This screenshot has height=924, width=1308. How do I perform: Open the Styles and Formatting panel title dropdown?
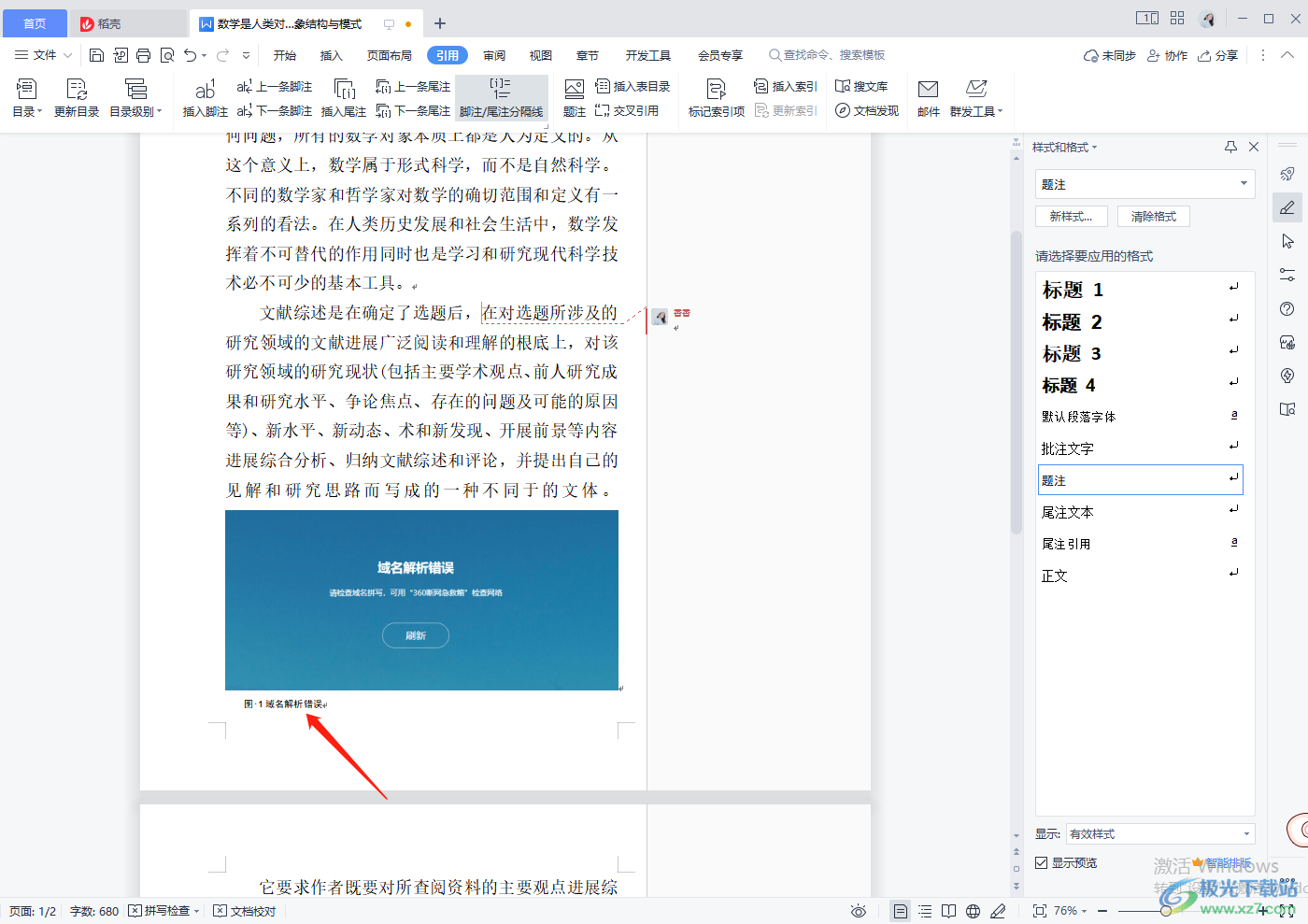(x=1065, y=147)
